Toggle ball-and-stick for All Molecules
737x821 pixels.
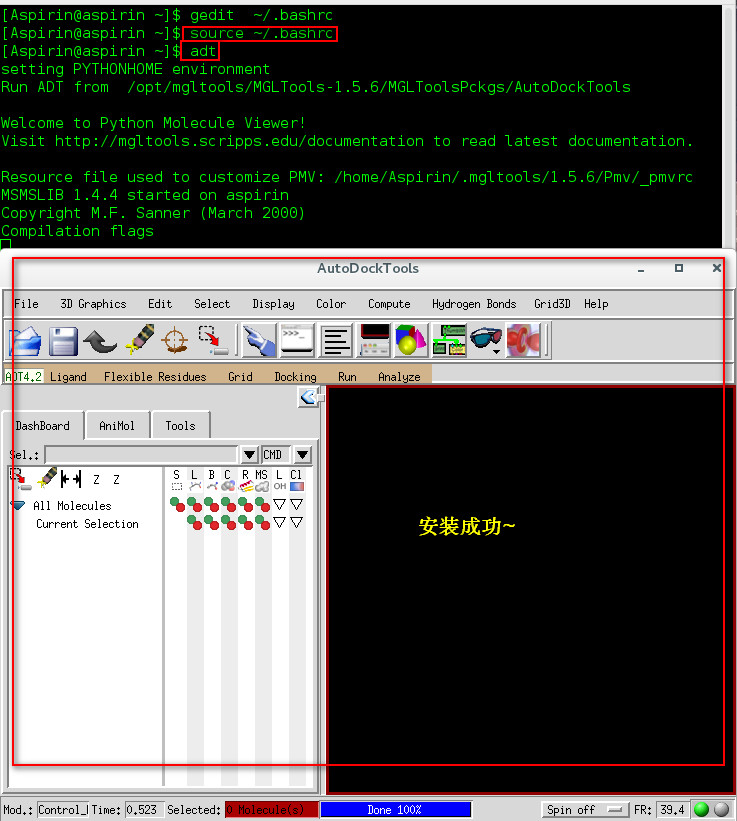pyautogui.click(x=212, y=505)
